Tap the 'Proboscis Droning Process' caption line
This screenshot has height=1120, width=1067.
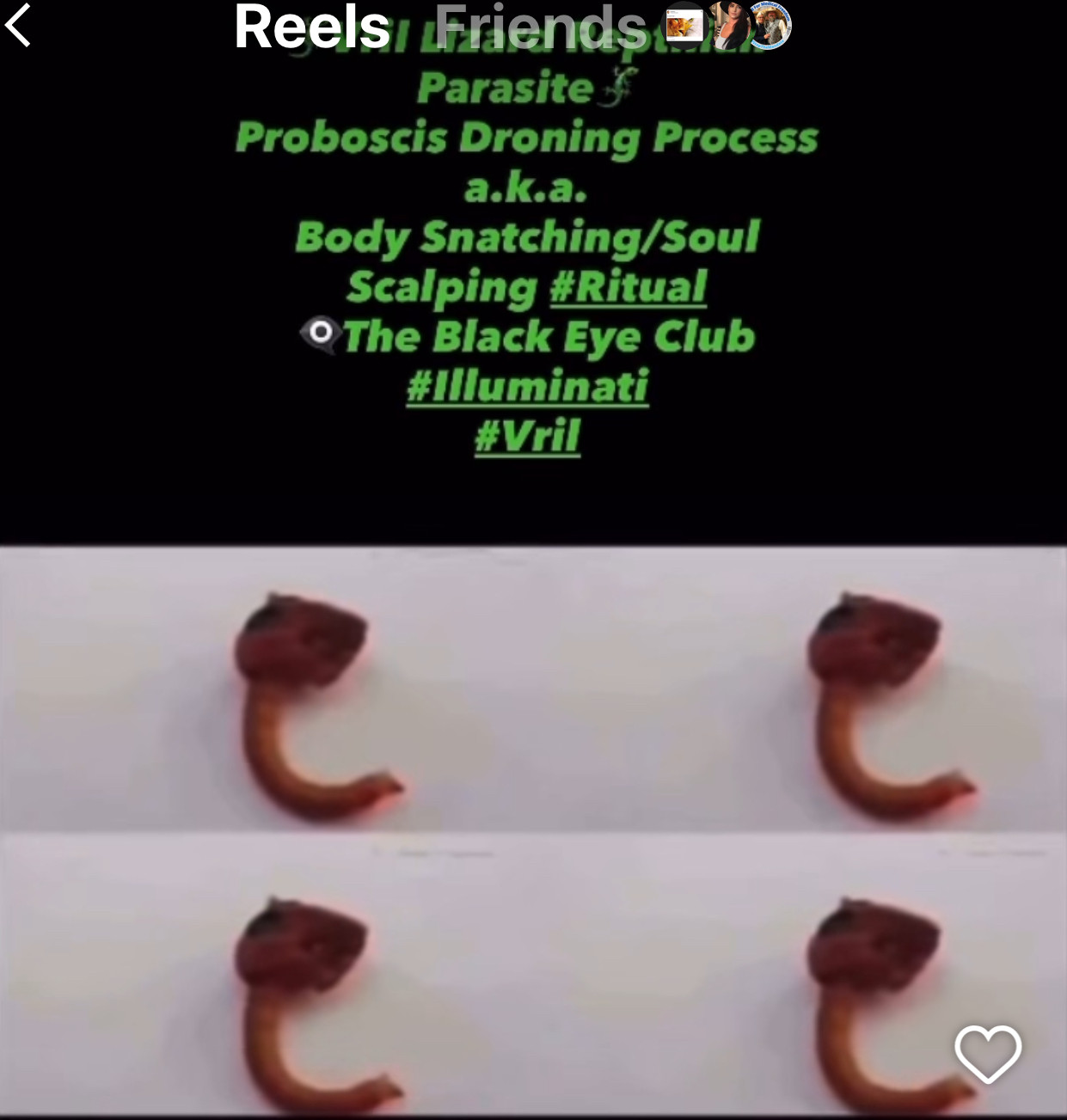[526, 138]
